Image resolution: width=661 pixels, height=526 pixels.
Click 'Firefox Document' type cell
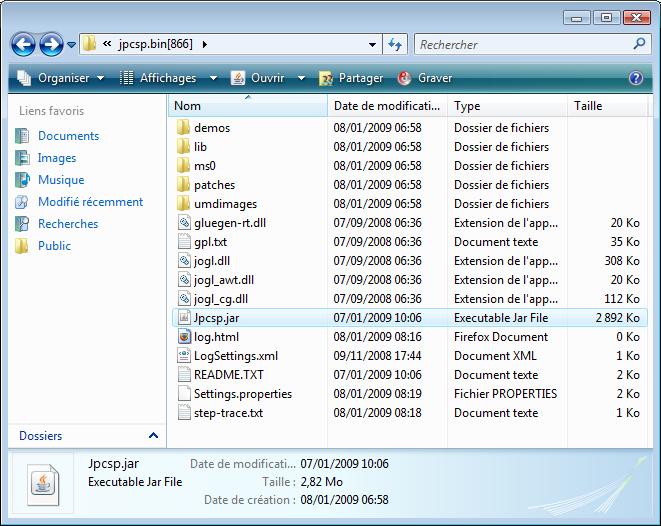click(501, 337)
